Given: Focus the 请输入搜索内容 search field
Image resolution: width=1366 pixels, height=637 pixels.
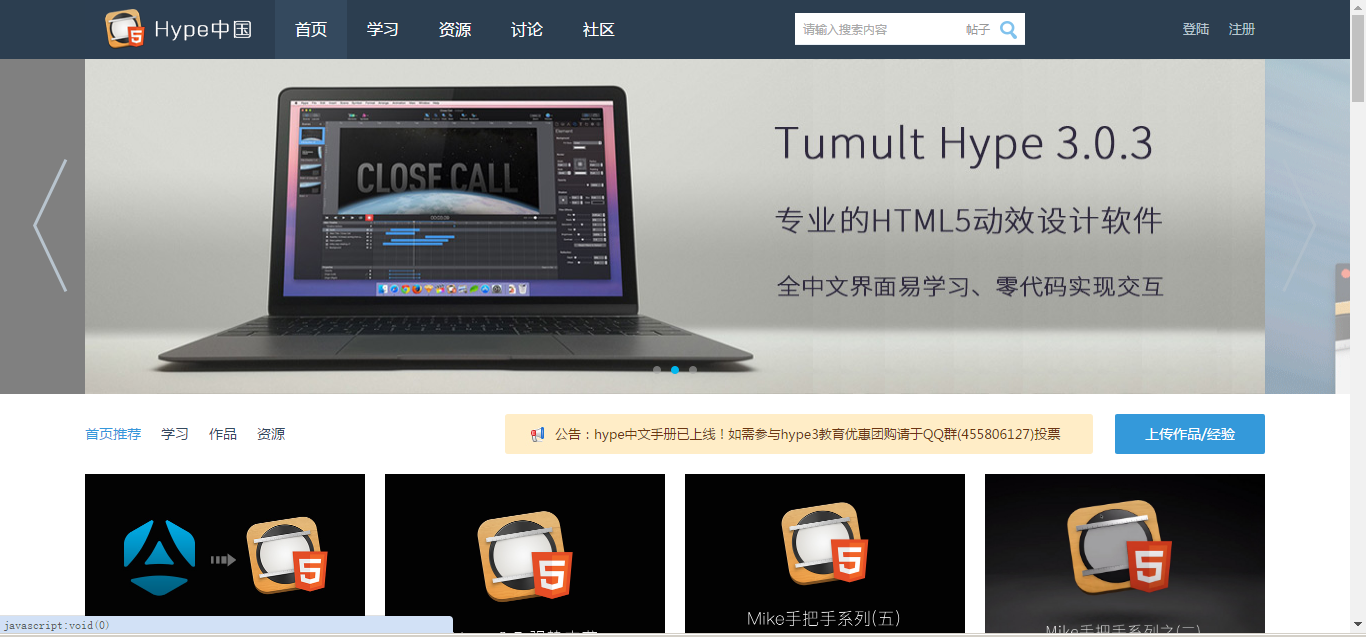Looking at the screenshot, I should [x=878, y=30].
